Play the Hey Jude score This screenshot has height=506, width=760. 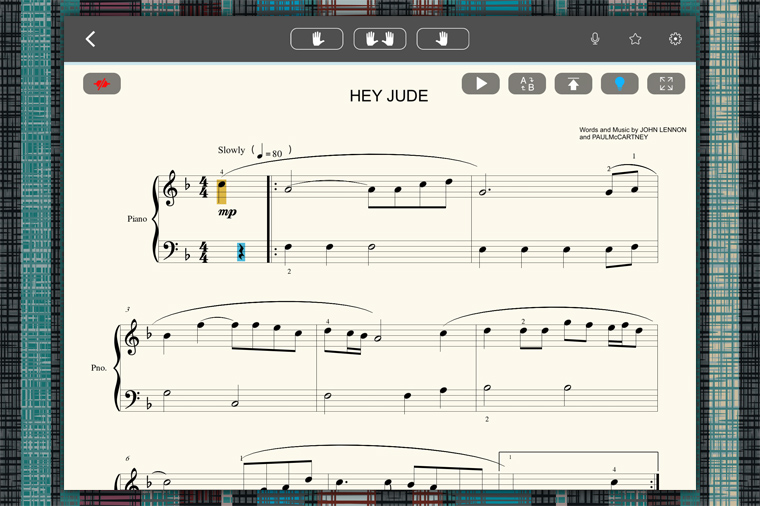(x=481, y=84)
